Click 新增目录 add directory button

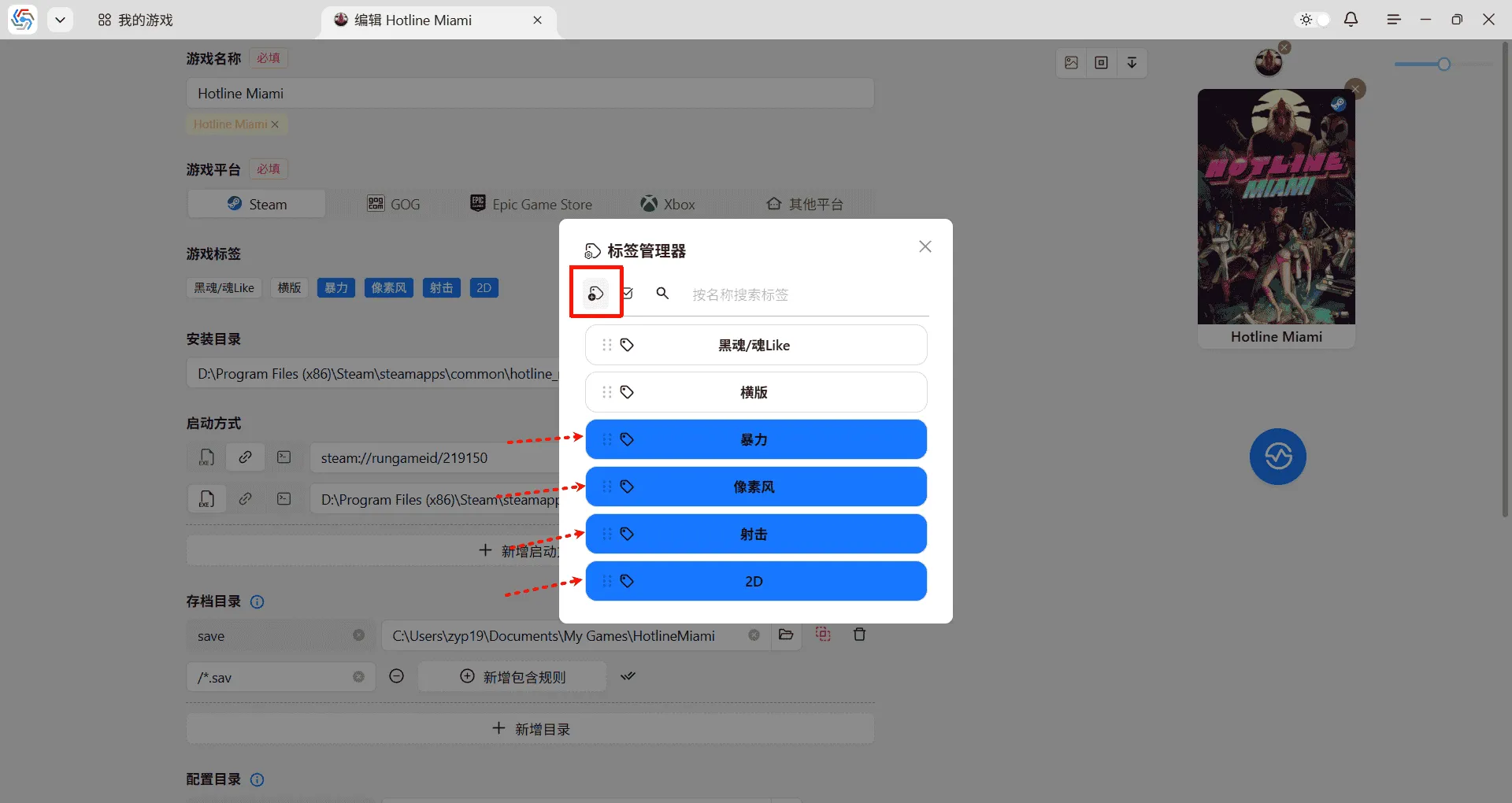[x=530, y=729]
